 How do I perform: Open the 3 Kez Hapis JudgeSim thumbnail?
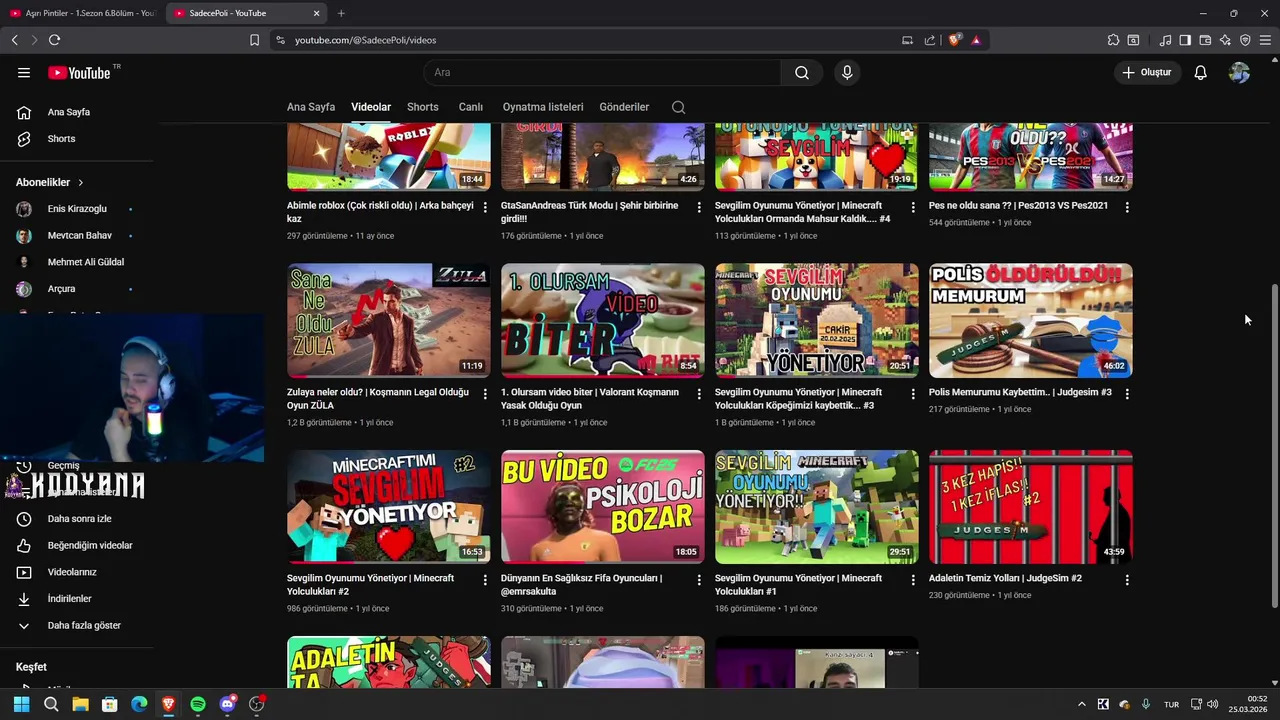pyautogui.click(x=1031, y=507)
